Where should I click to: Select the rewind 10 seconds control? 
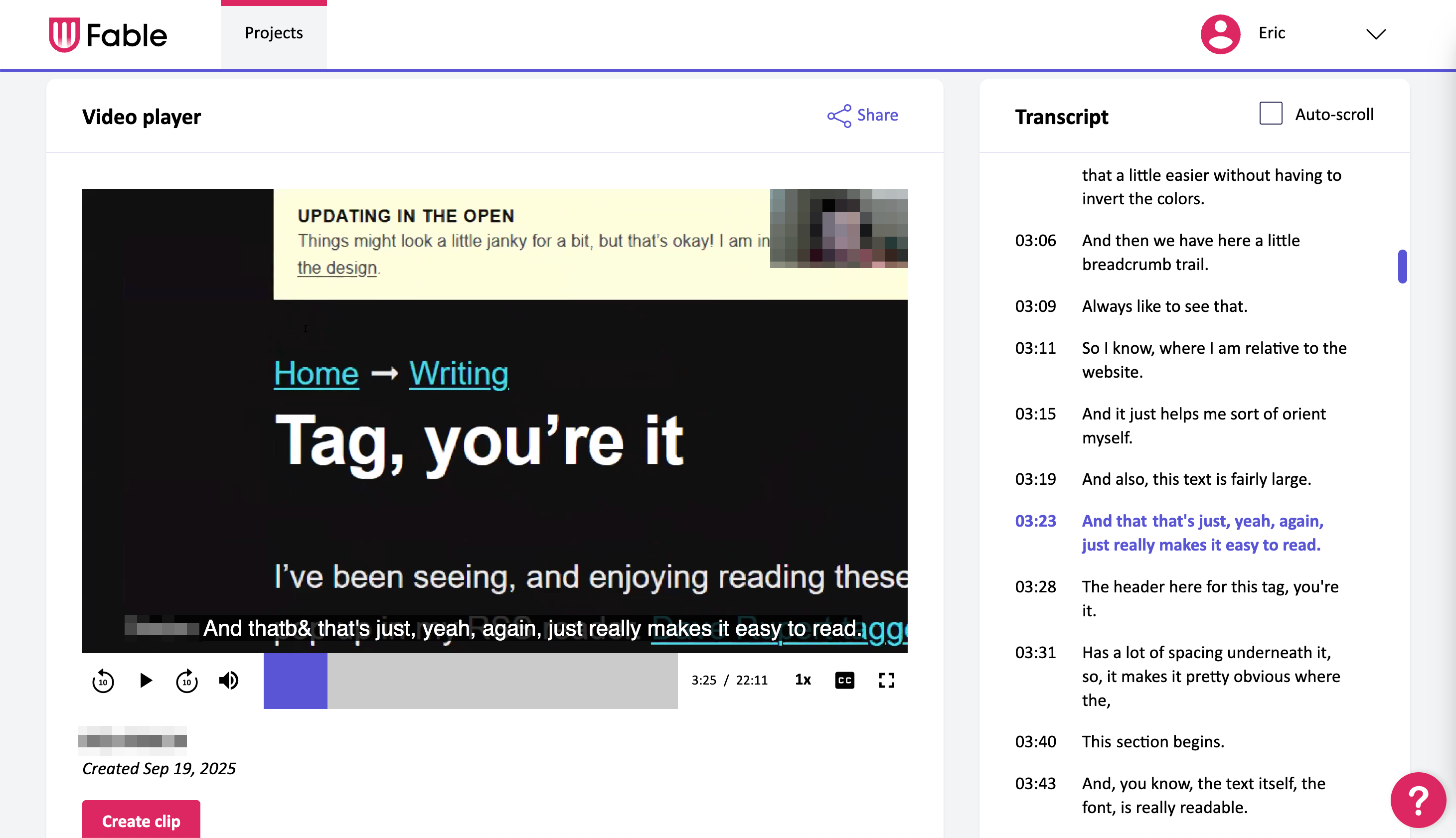103,680
